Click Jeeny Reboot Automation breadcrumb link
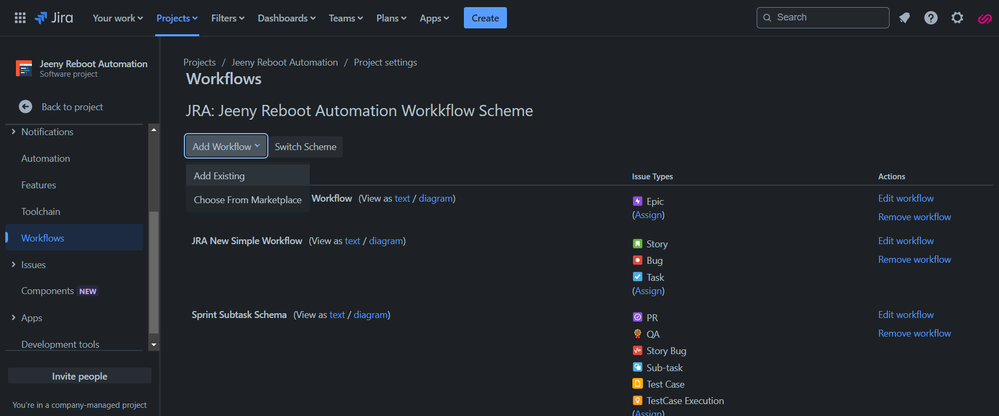The width and height of the screenshot is (999, 416). point(285,62)
